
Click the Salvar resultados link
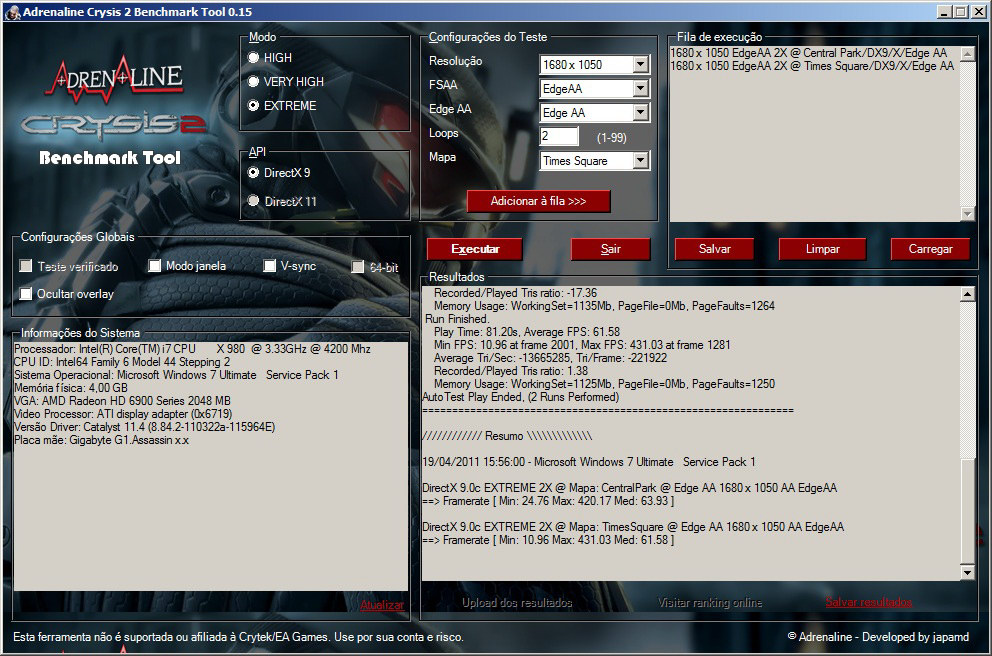(x=869, y=602)
